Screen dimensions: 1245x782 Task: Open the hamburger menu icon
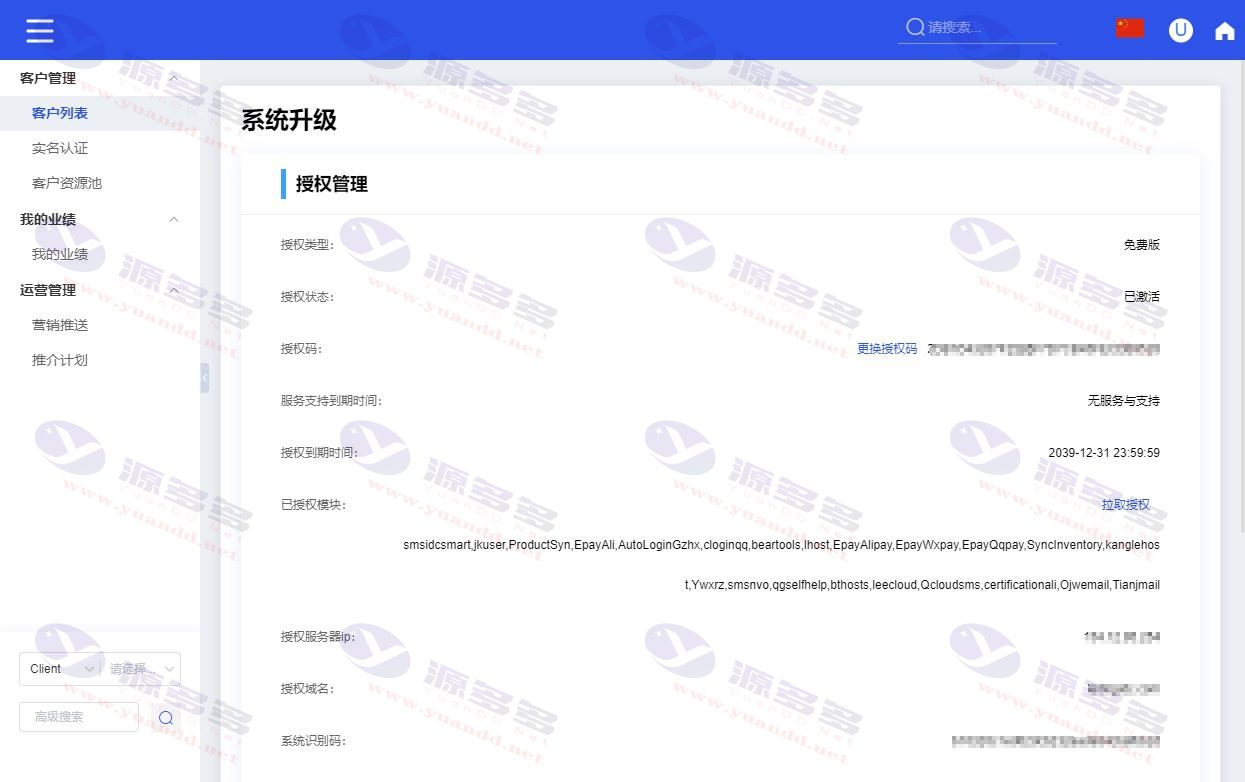point(40,31)
